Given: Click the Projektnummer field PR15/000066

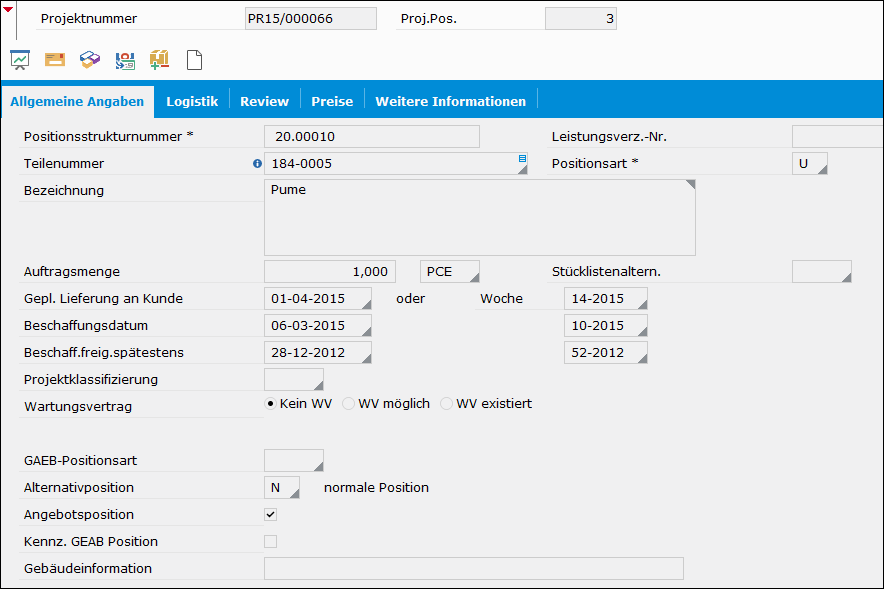Looking at the screenshot, I should click(x=311, y=19).
